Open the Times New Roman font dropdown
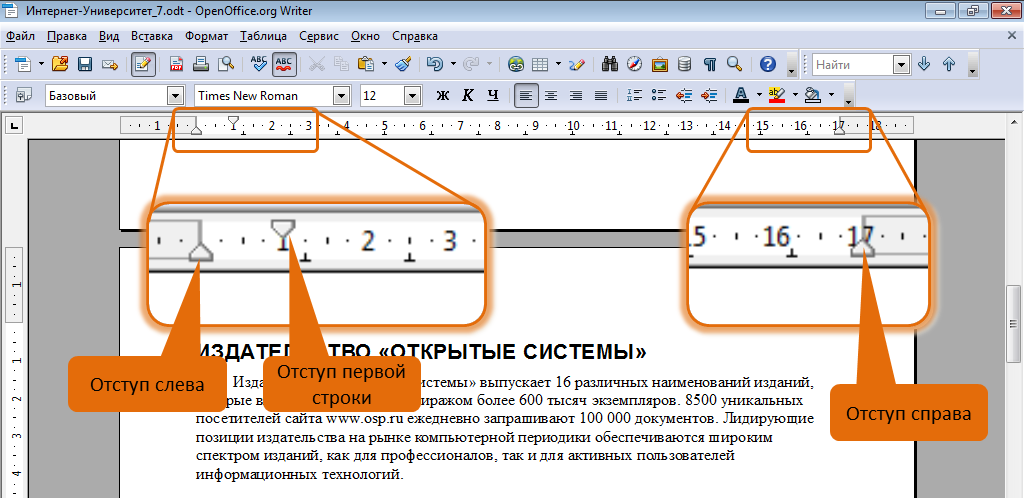 [342, 96]
